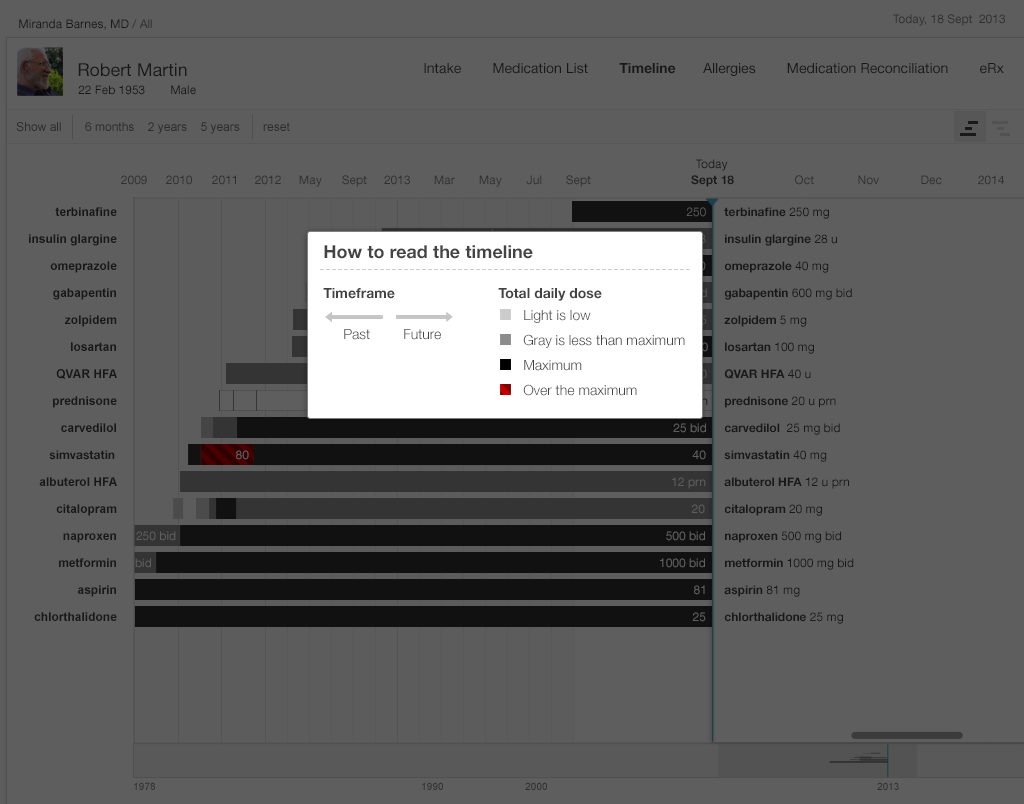
Task: Click Show all in the filter bar
Action: coord(39,127)
